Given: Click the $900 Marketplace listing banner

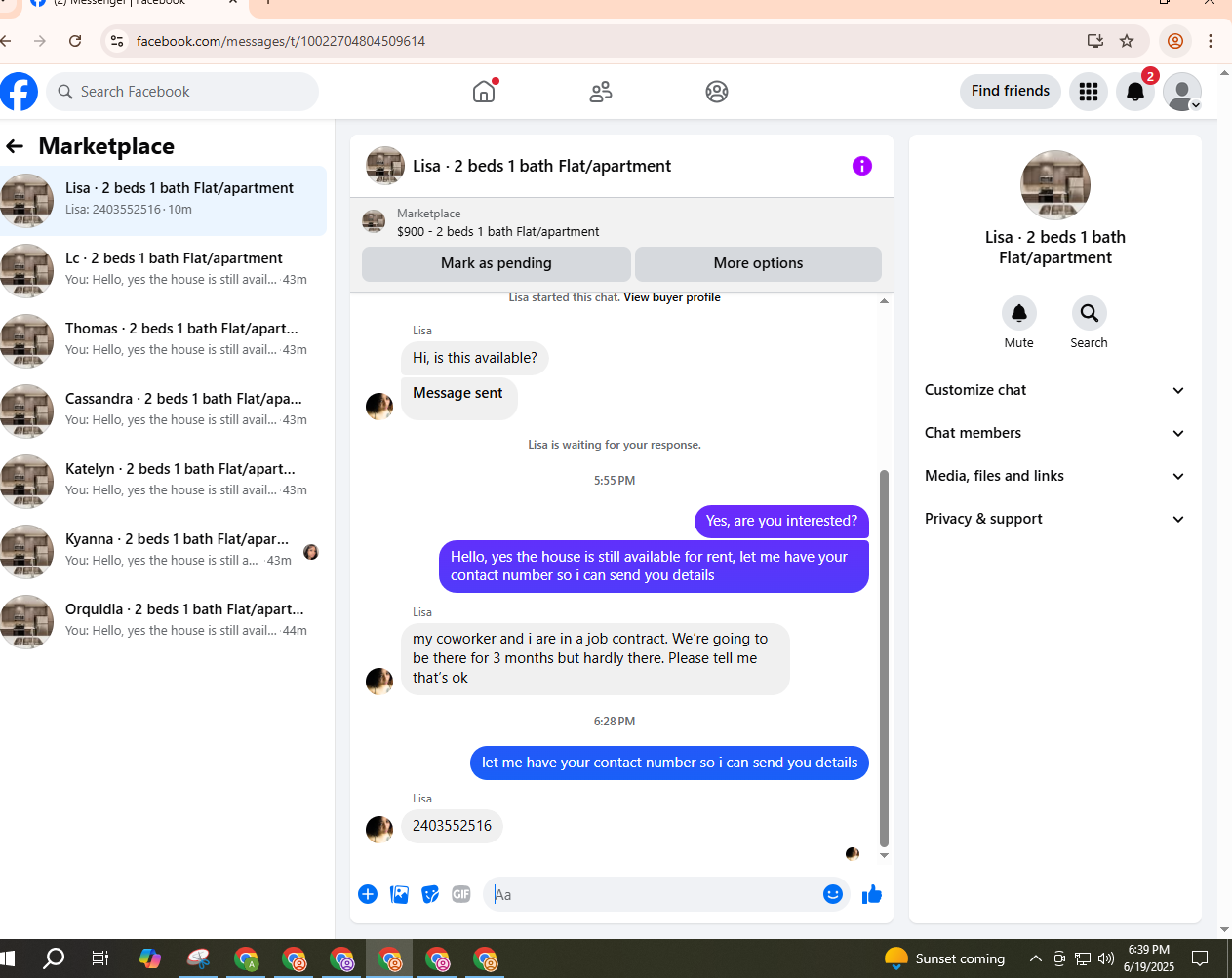Looking at the screenshot, I should tap(621, 222).
